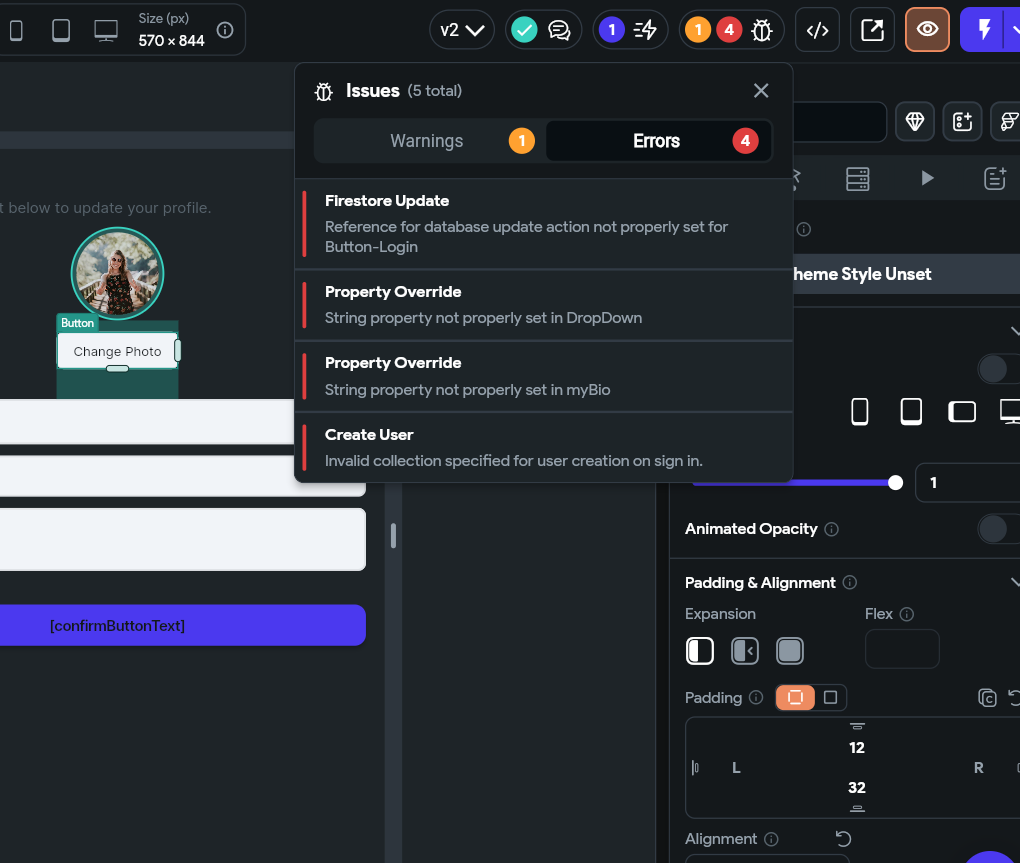
Task: Click the red errors badge in toolbar
Action: point(729,30)
